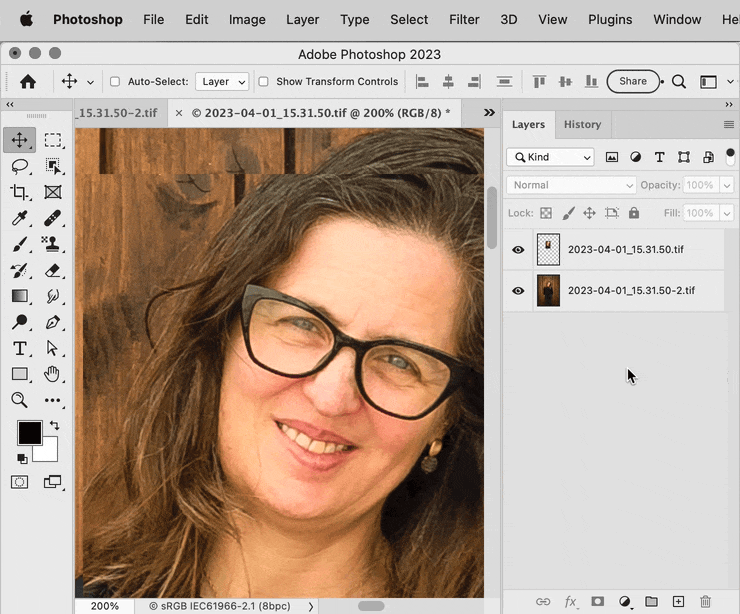Open the Search magnifier in options bar
The height and width of the screenshot is (614, 740).
tap(679, 82)
